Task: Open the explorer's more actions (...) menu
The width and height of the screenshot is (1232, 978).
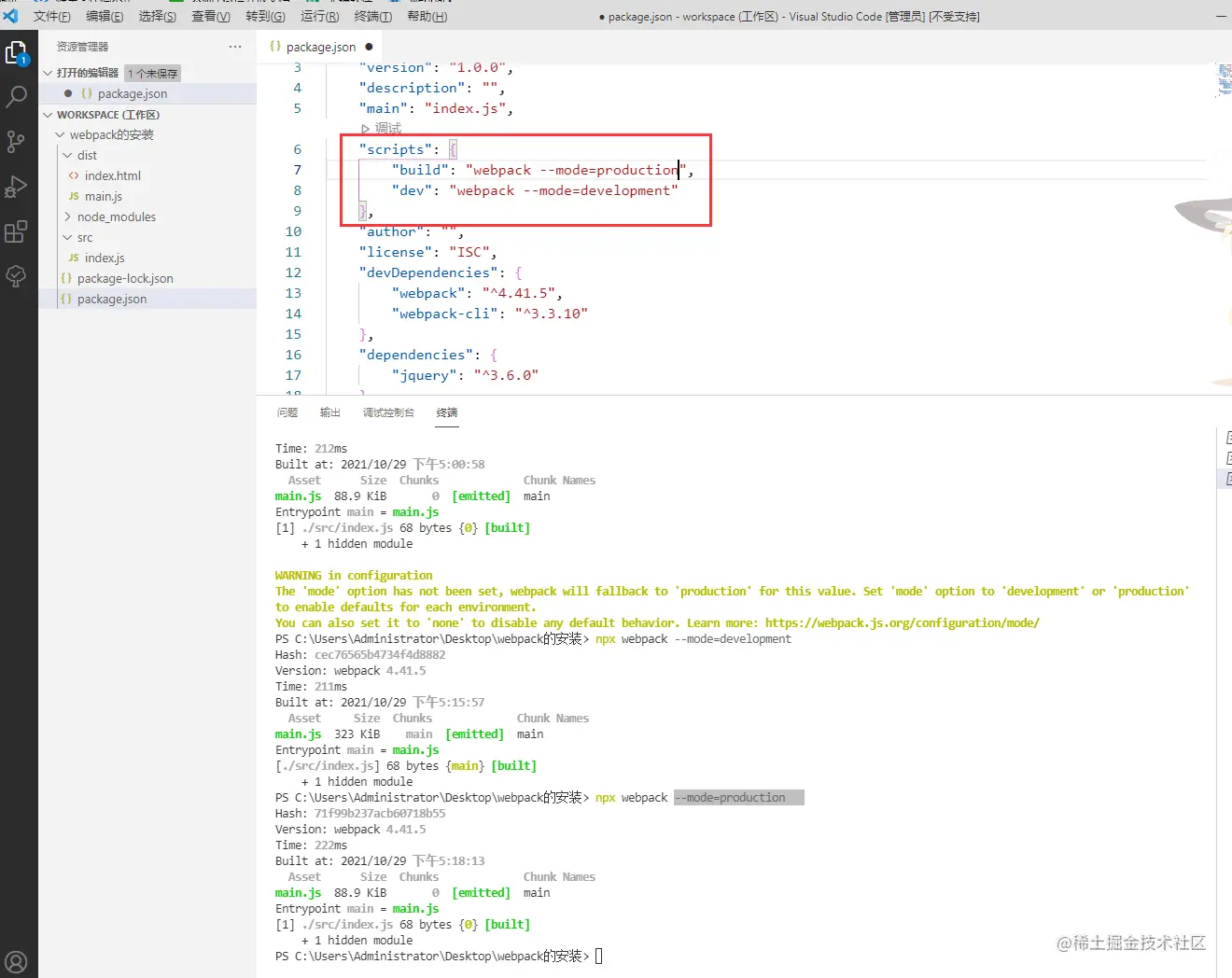Action: [234, 47]
